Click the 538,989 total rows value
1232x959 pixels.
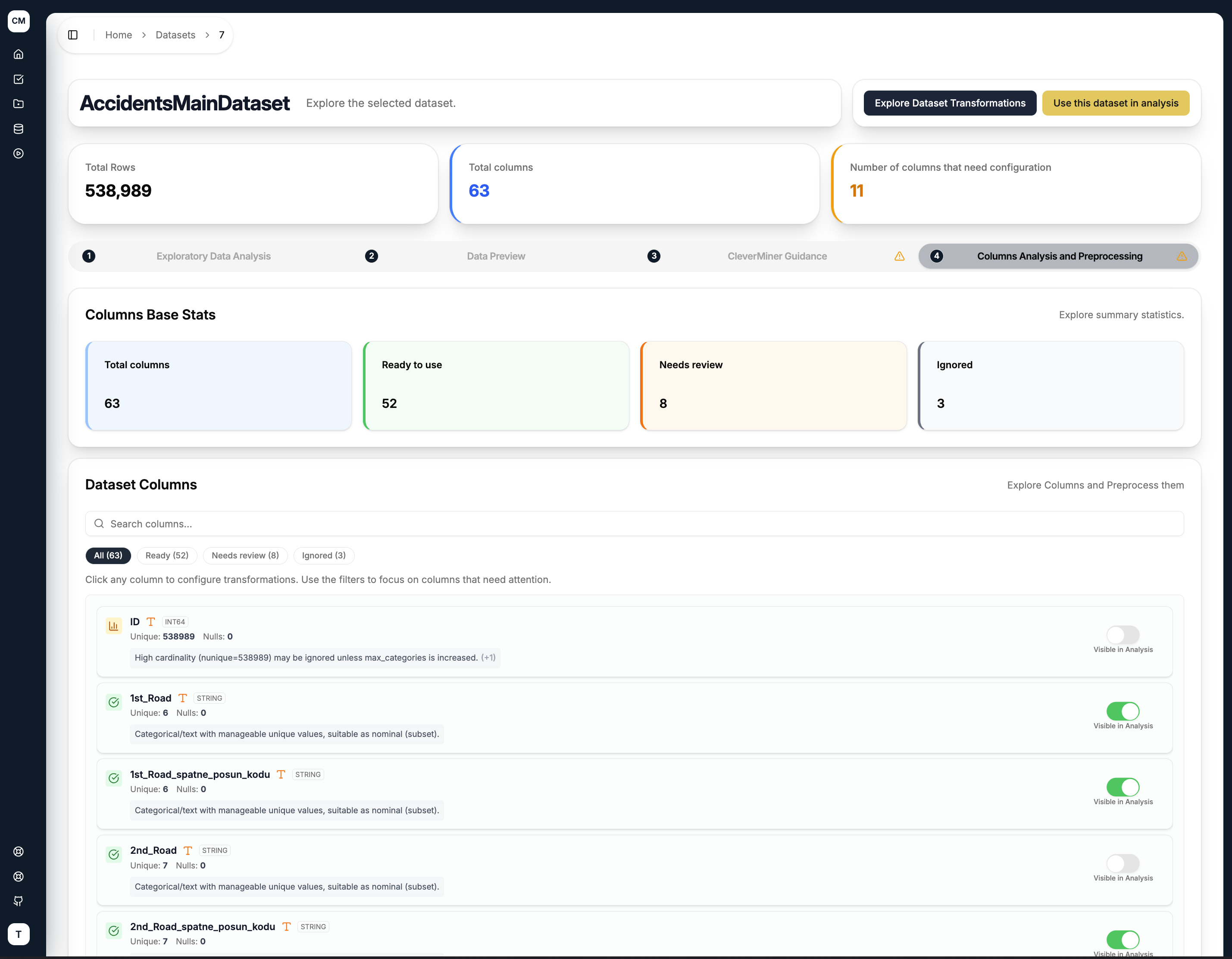pos(119,191)
